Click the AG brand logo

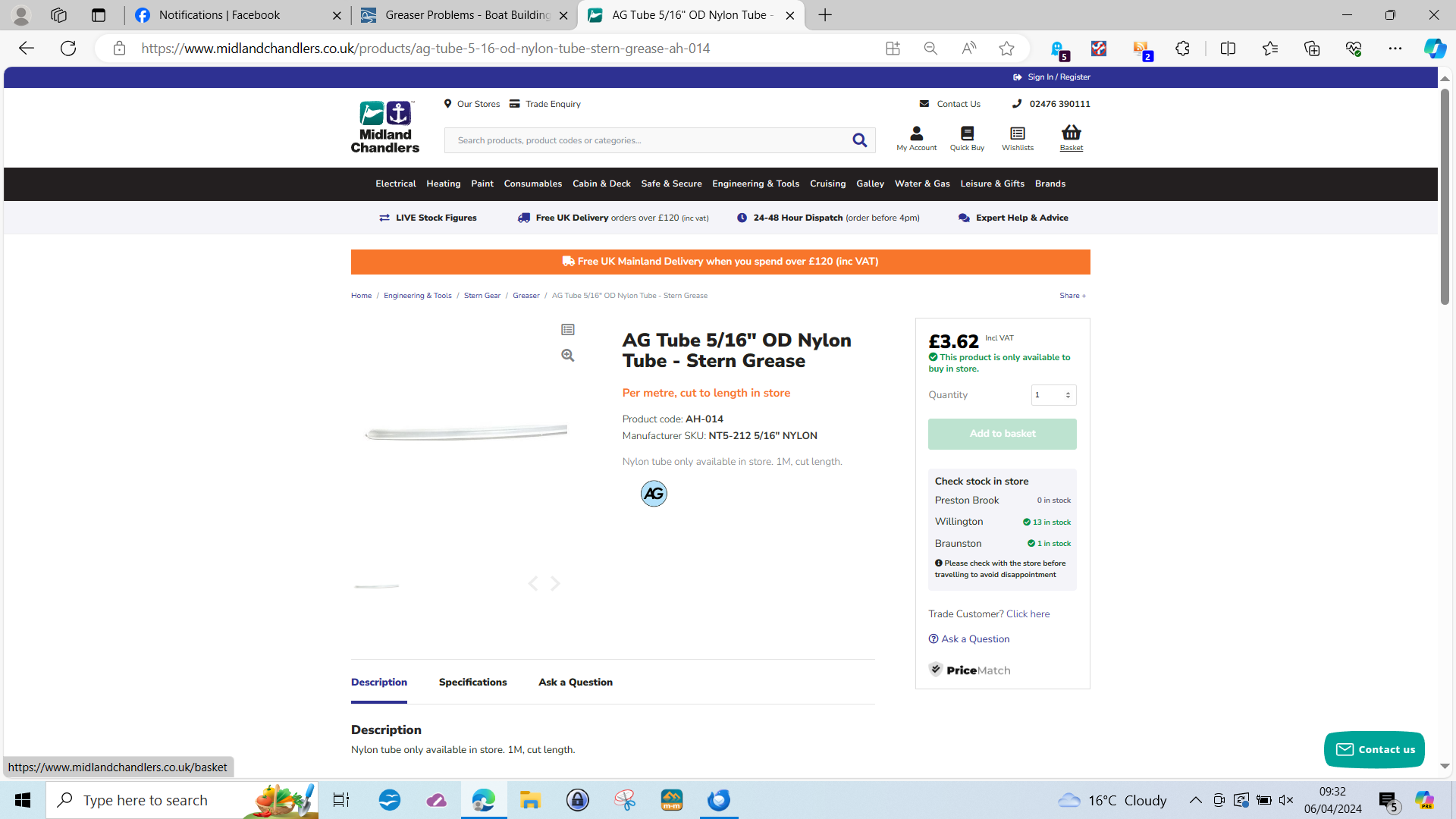(653, 494)
